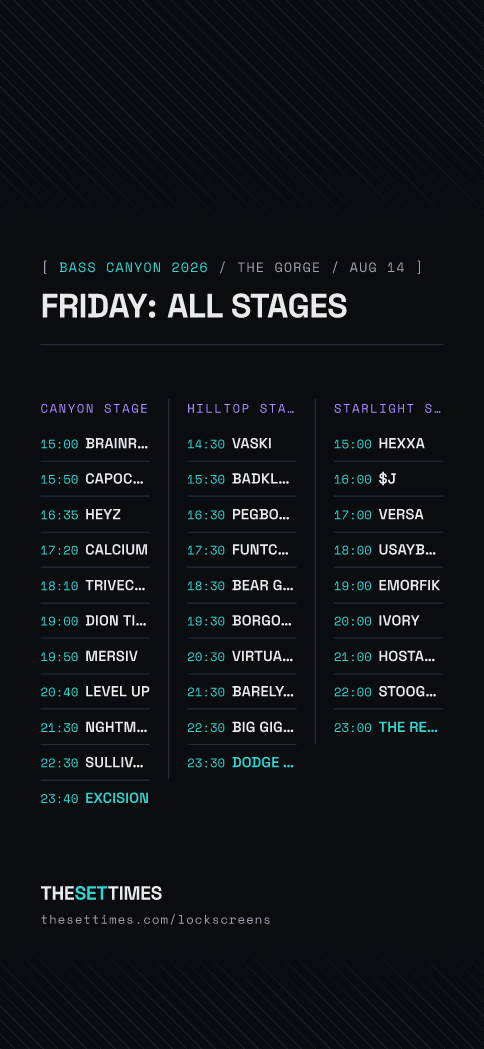
Task: Click the TheSetTimes logo
Action: point(101,893)
